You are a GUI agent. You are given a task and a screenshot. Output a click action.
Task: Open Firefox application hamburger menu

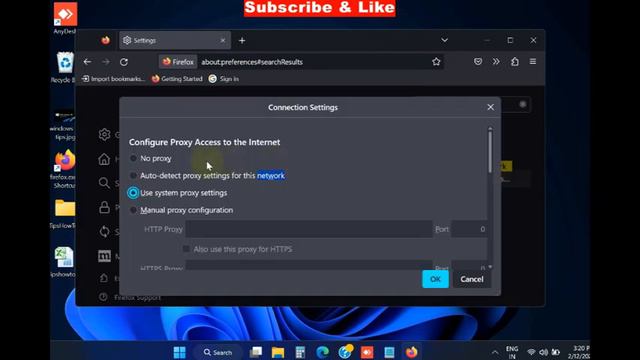(533, 62)
